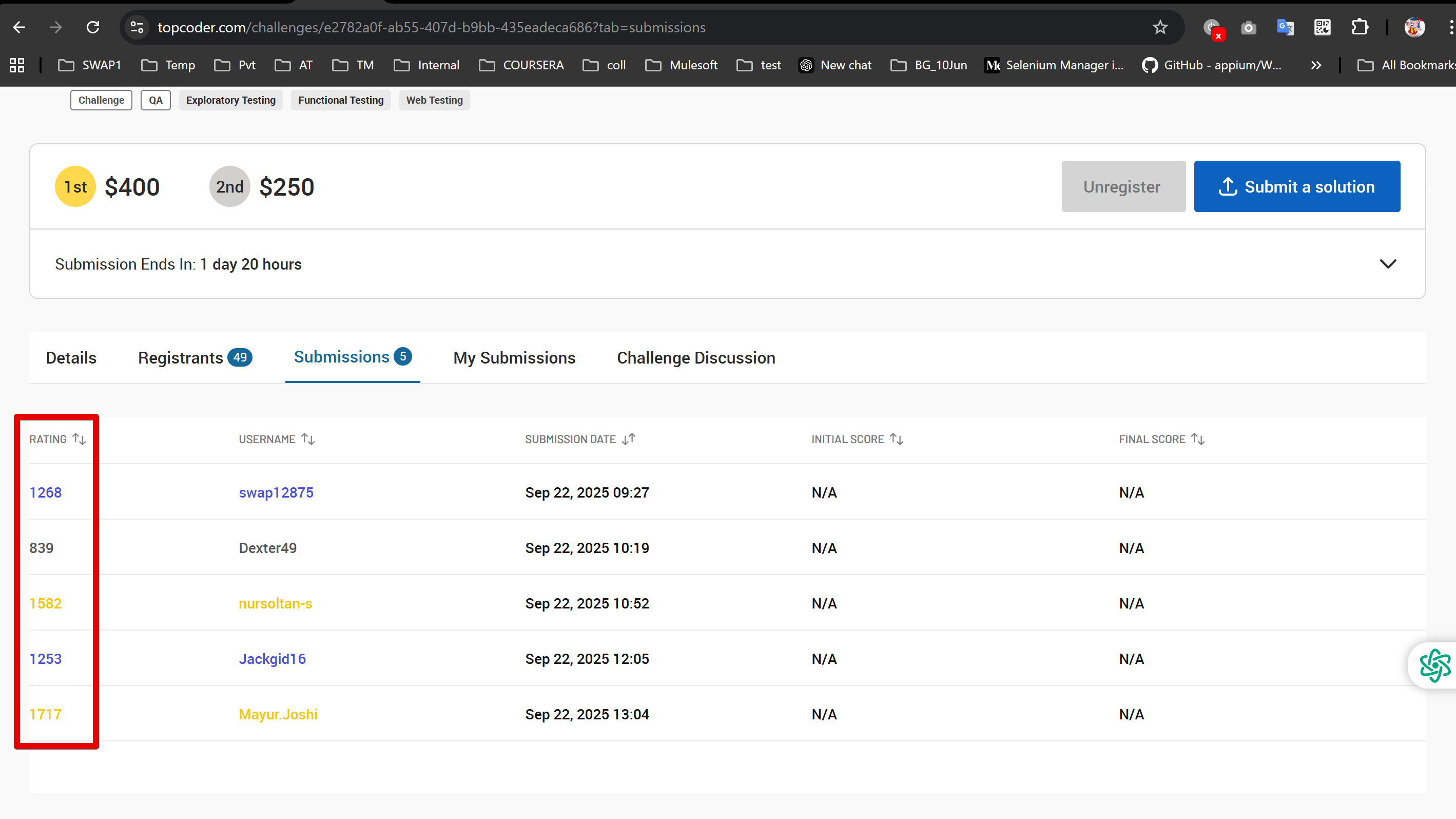
Task: Click the camera screenshot extension icon
Action: (1248, 27)
